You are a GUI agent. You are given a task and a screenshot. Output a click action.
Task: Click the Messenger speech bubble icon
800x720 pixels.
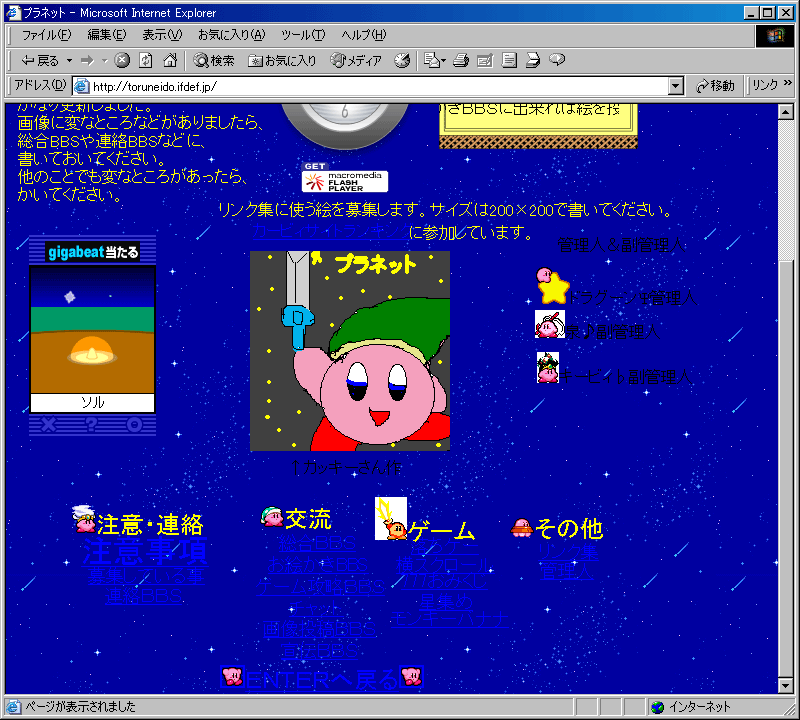click(x=557, y=60)
